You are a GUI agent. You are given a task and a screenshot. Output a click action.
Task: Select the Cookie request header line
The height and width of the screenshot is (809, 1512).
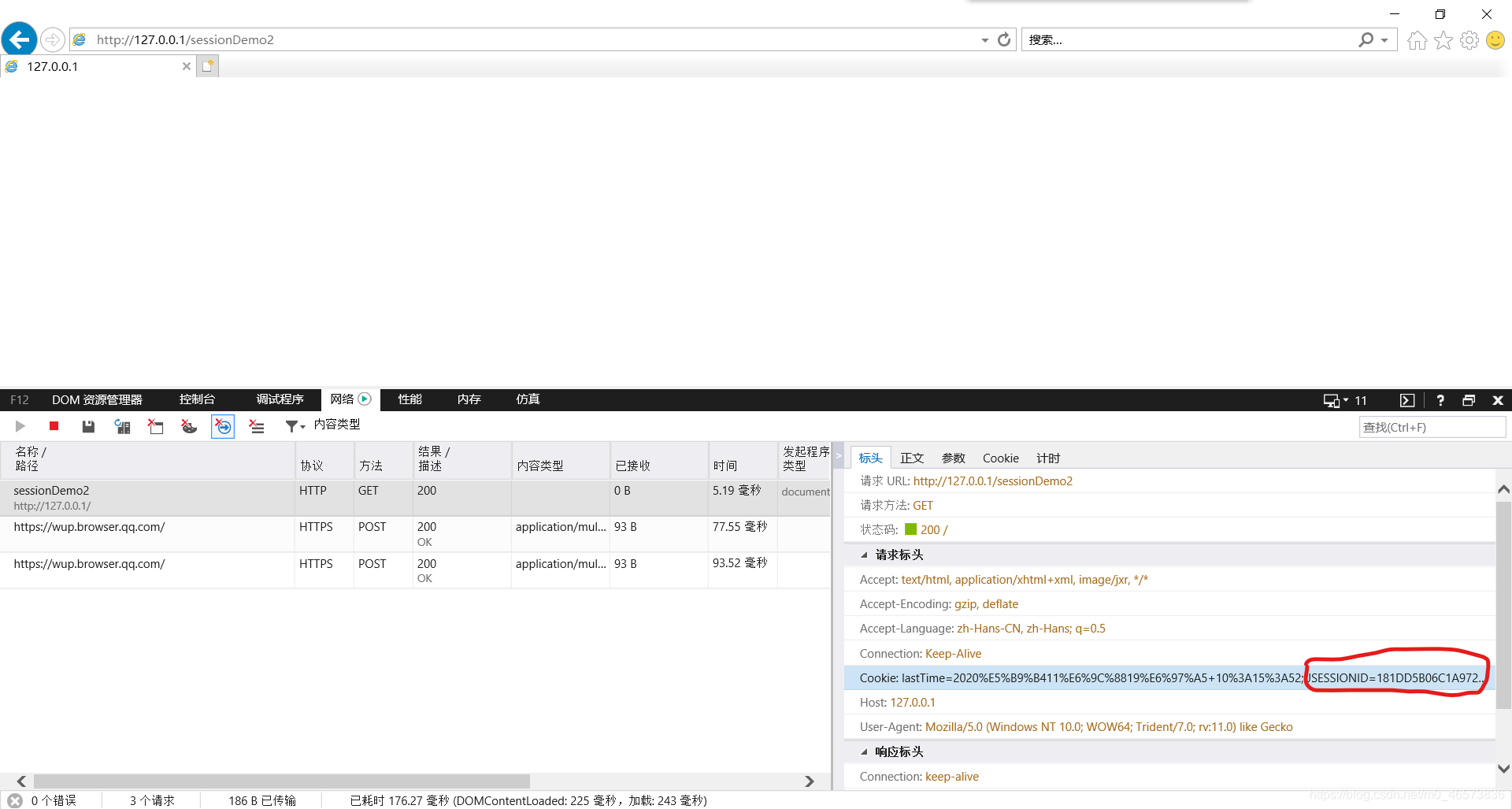[x=1169, y=677]
